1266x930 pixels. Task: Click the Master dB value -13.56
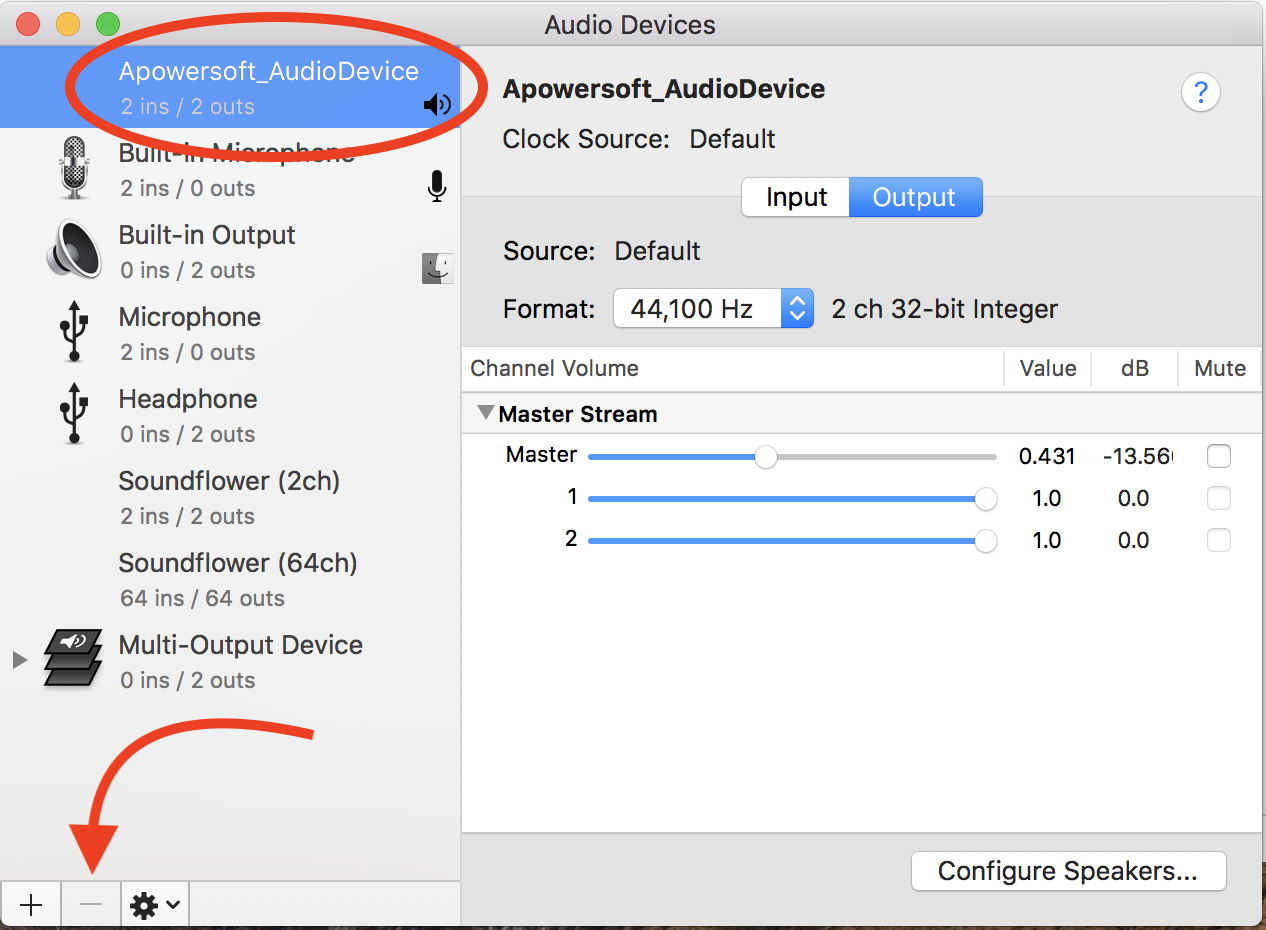coord(1138,457)
